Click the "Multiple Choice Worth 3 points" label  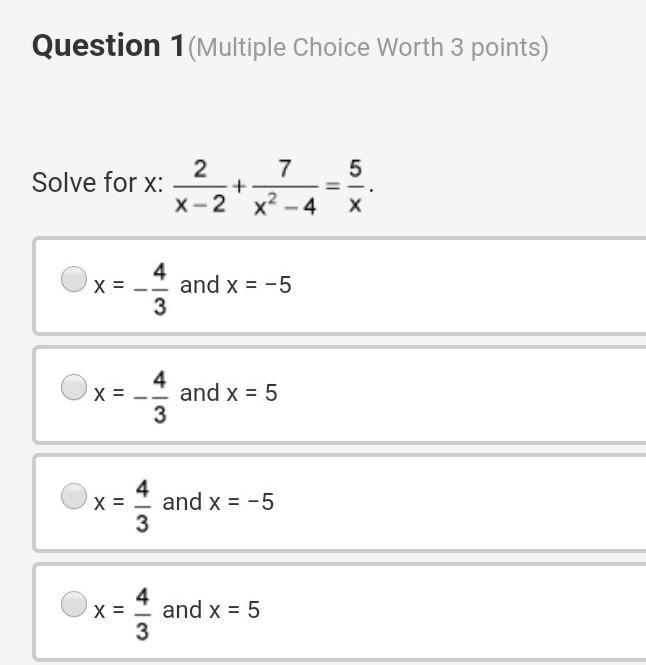[x=368, y=48]
